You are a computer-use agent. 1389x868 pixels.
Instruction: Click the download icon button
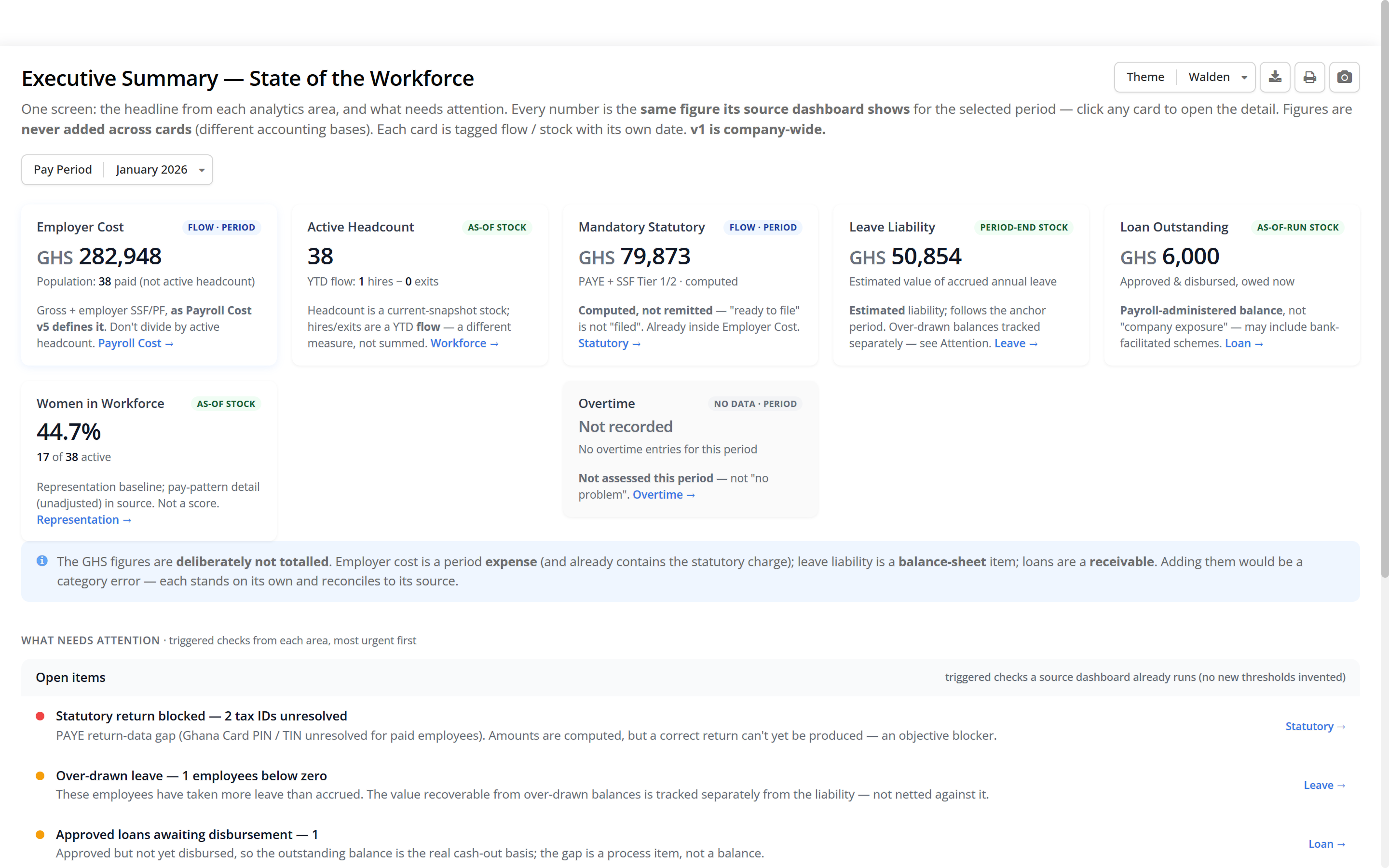point(1275,77)
